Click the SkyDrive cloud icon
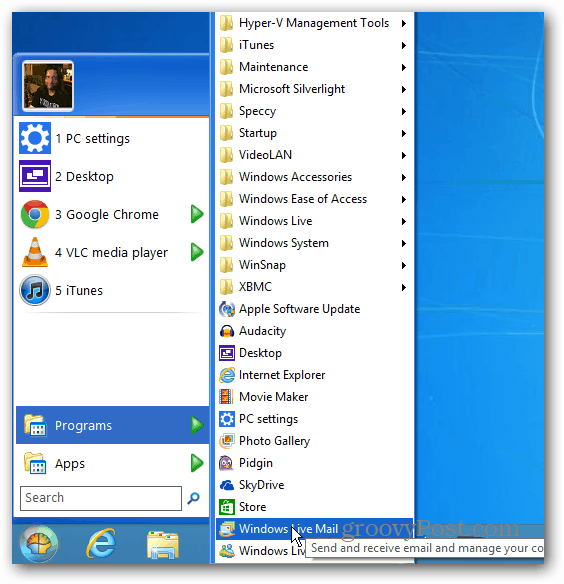Screen dimensions: 564x584 coord(227,485)
